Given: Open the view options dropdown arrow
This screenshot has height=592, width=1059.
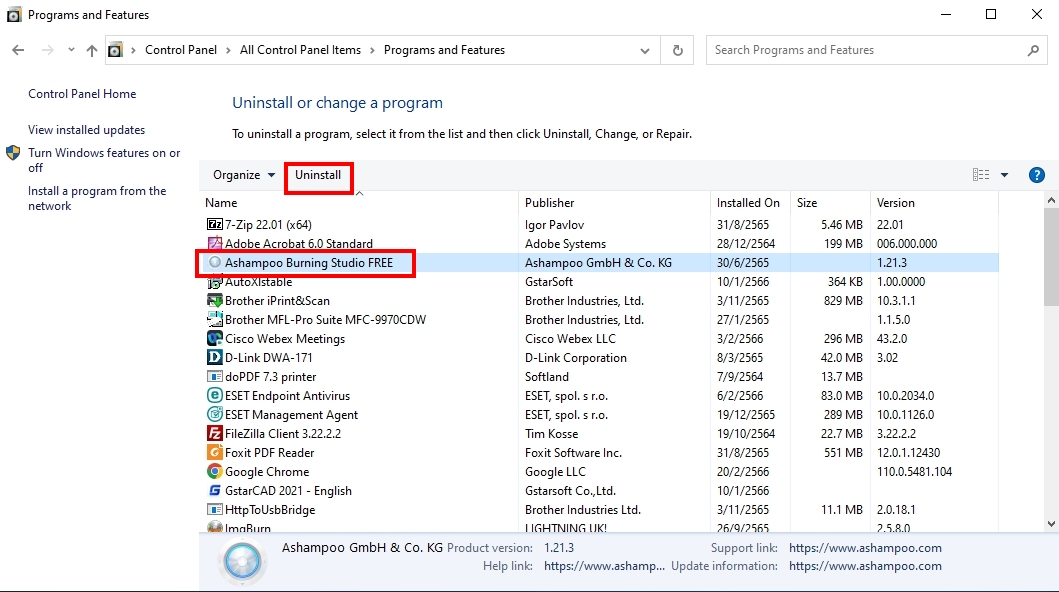Looking at the screenshot, I should [1004, 175].
